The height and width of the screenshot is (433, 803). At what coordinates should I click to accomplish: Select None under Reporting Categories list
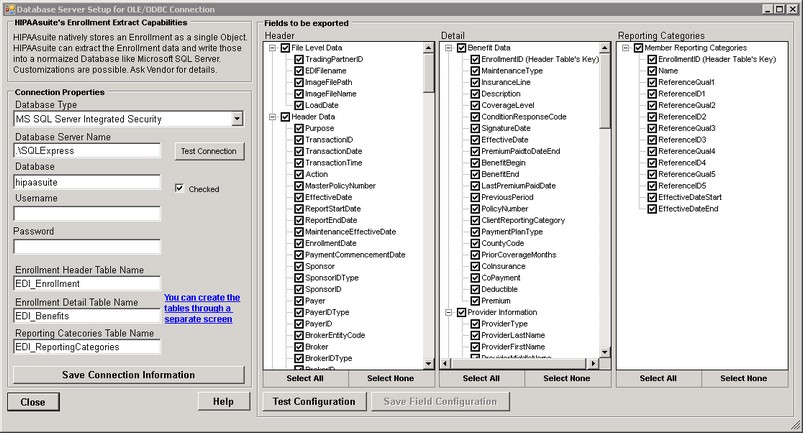click(x=744, y=378)
